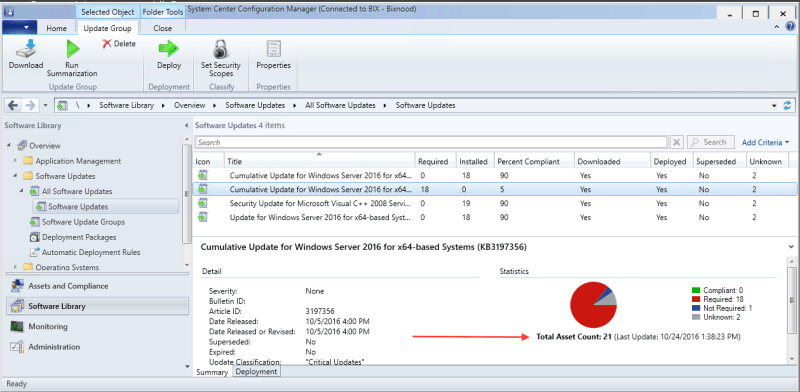Sort by the Percent Compliant column
Screen dimensions: 800x392
pos(534,161)
